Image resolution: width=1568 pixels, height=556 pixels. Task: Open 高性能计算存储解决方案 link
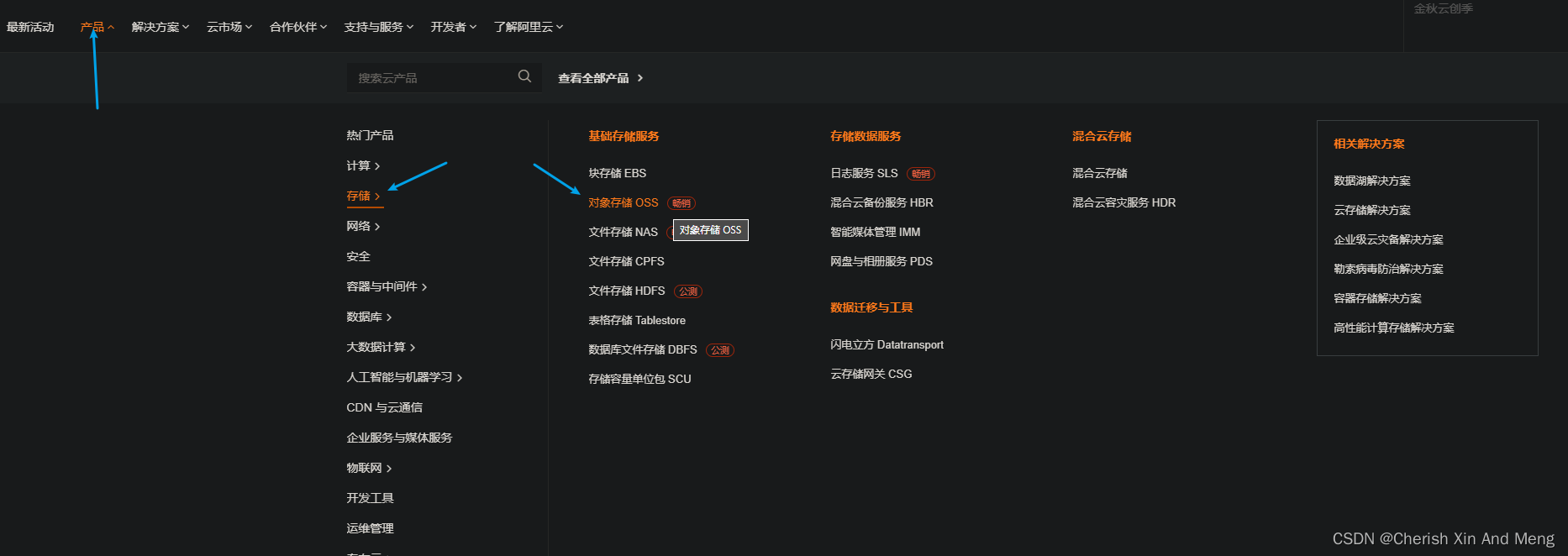[x=1393, y=328]
